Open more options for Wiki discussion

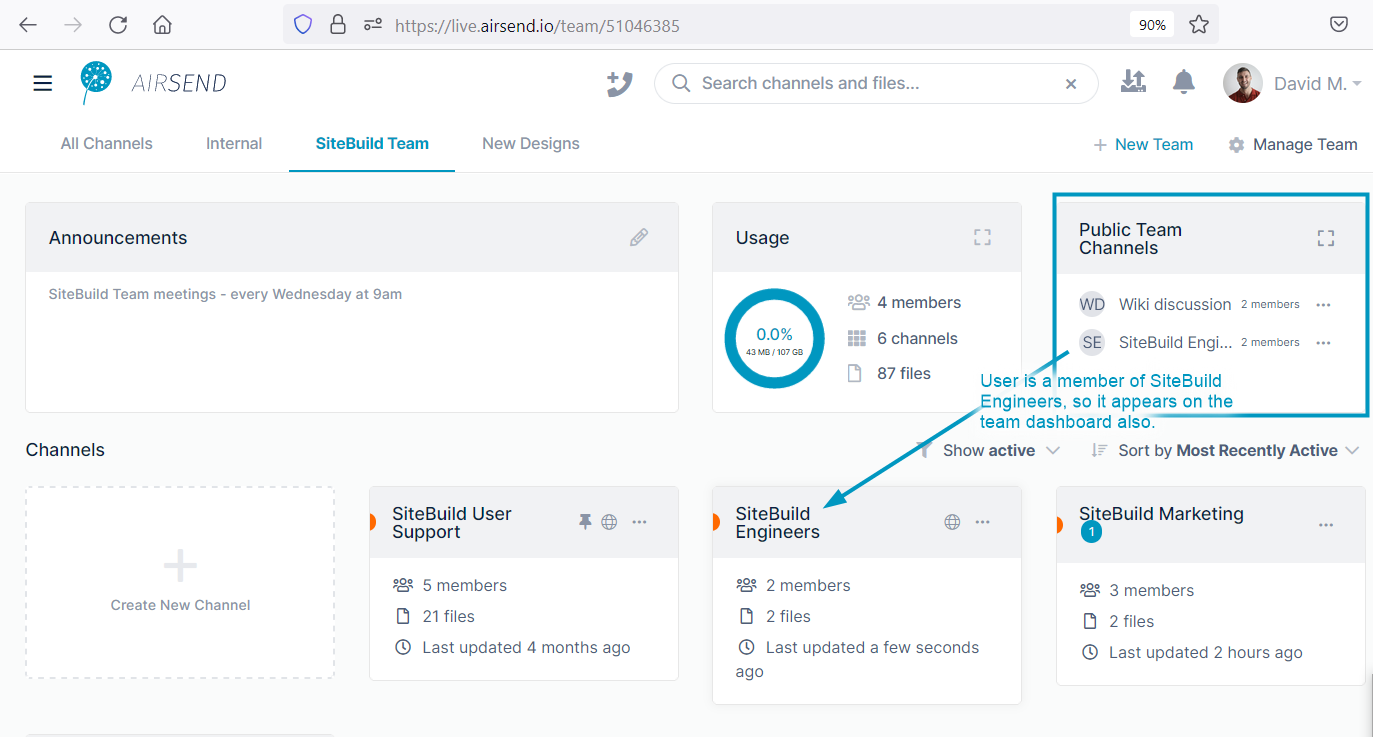(x=1324, y=304)
